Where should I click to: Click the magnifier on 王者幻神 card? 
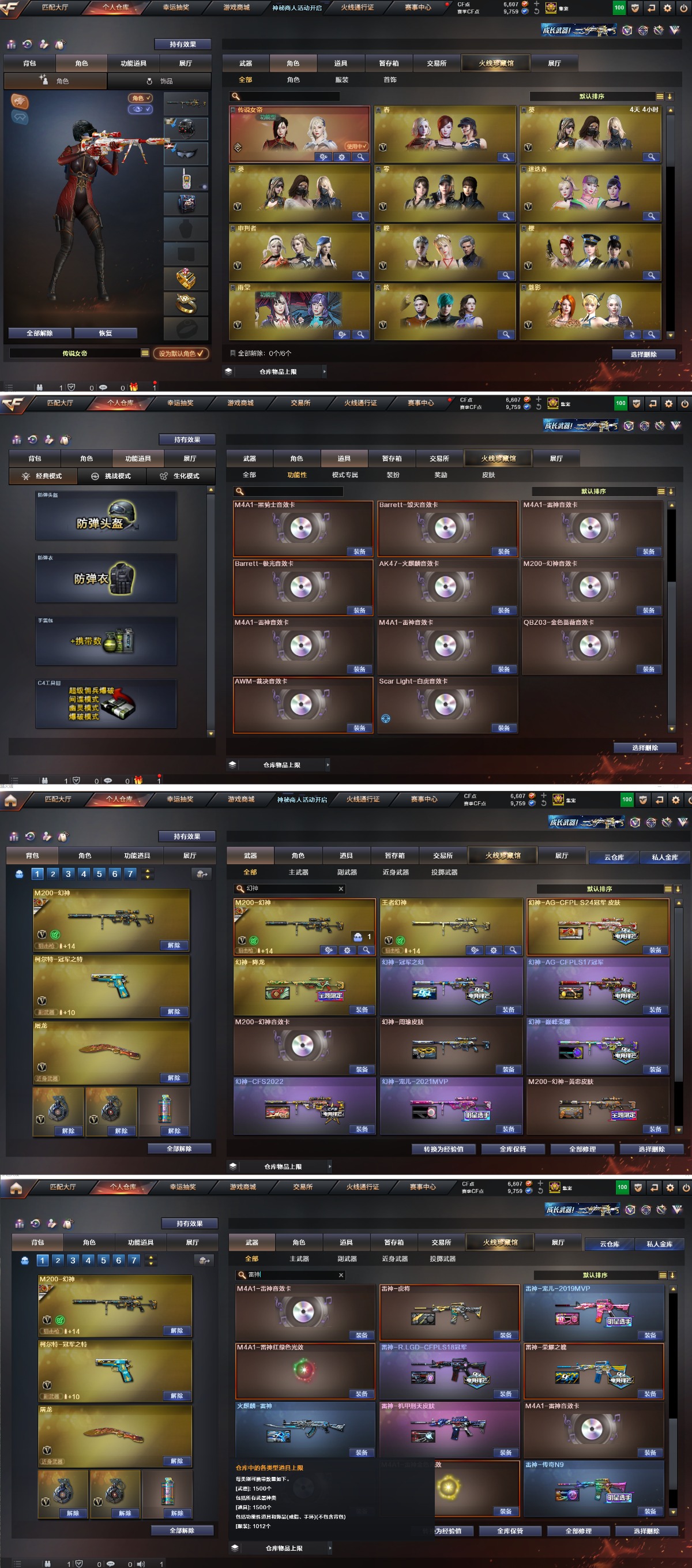click(513, 950)
